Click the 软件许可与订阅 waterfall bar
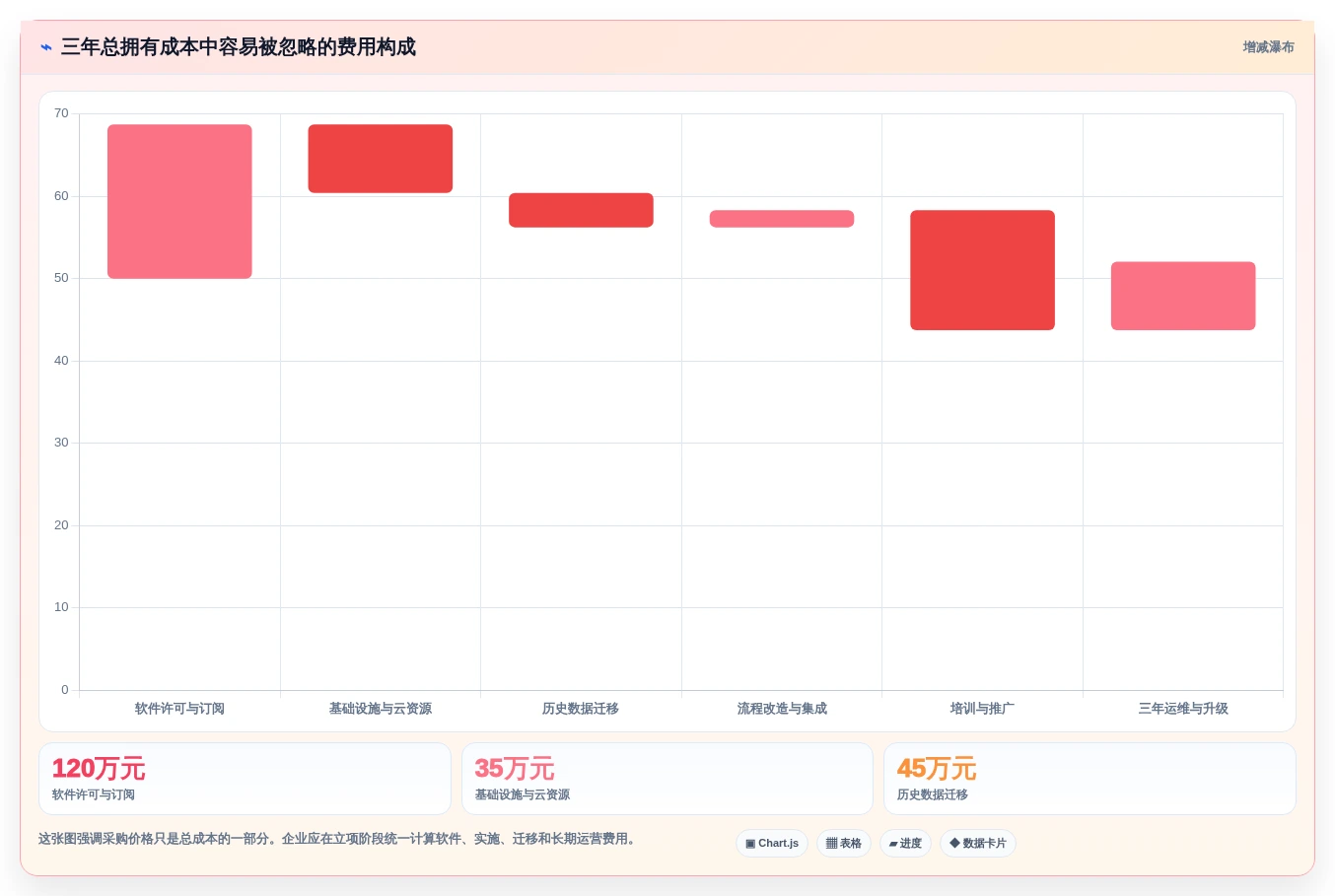1335x896 pixels. coord(179,201)
